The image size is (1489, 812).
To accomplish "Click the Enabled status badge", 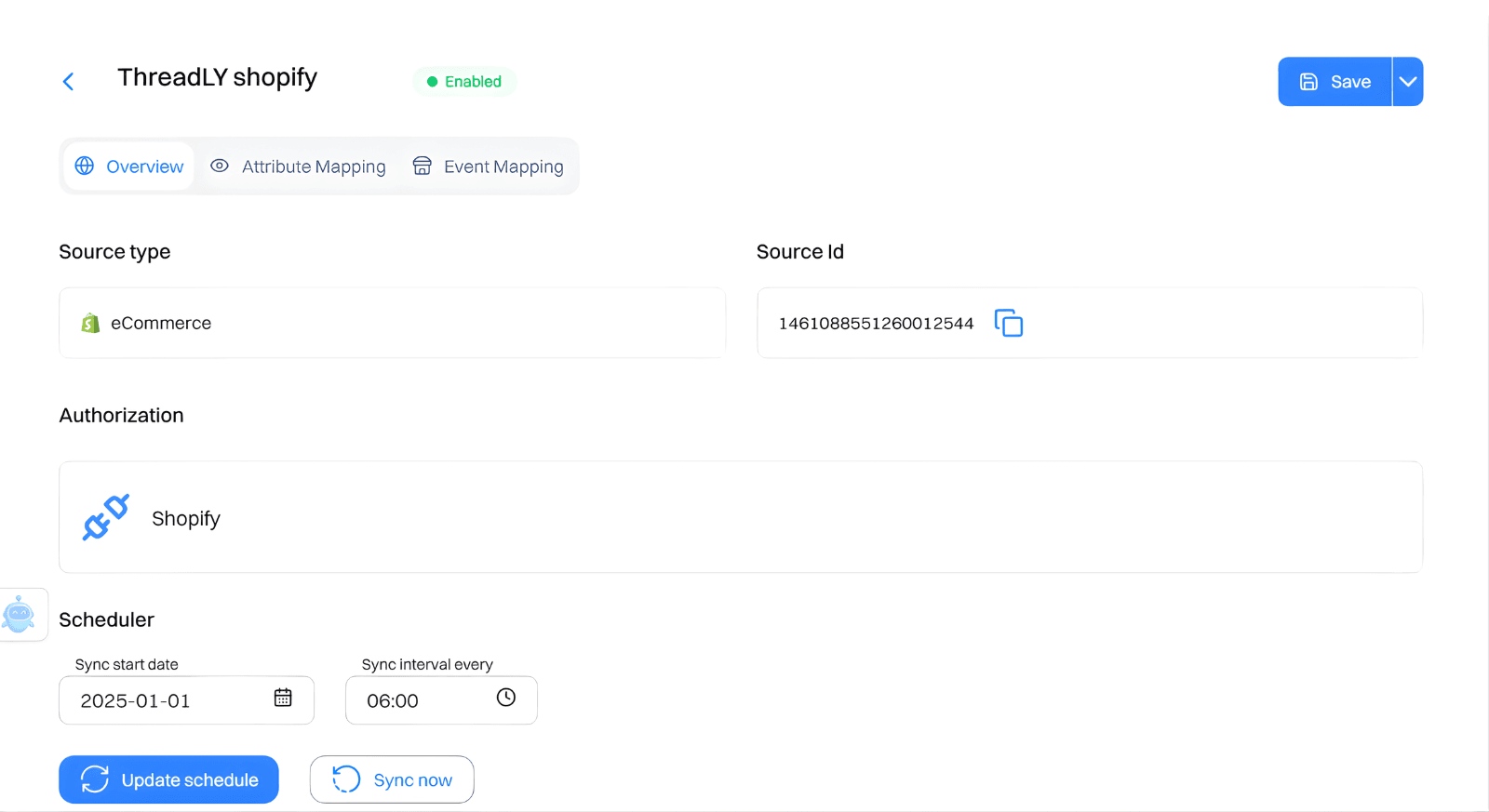I will (464, 82).
